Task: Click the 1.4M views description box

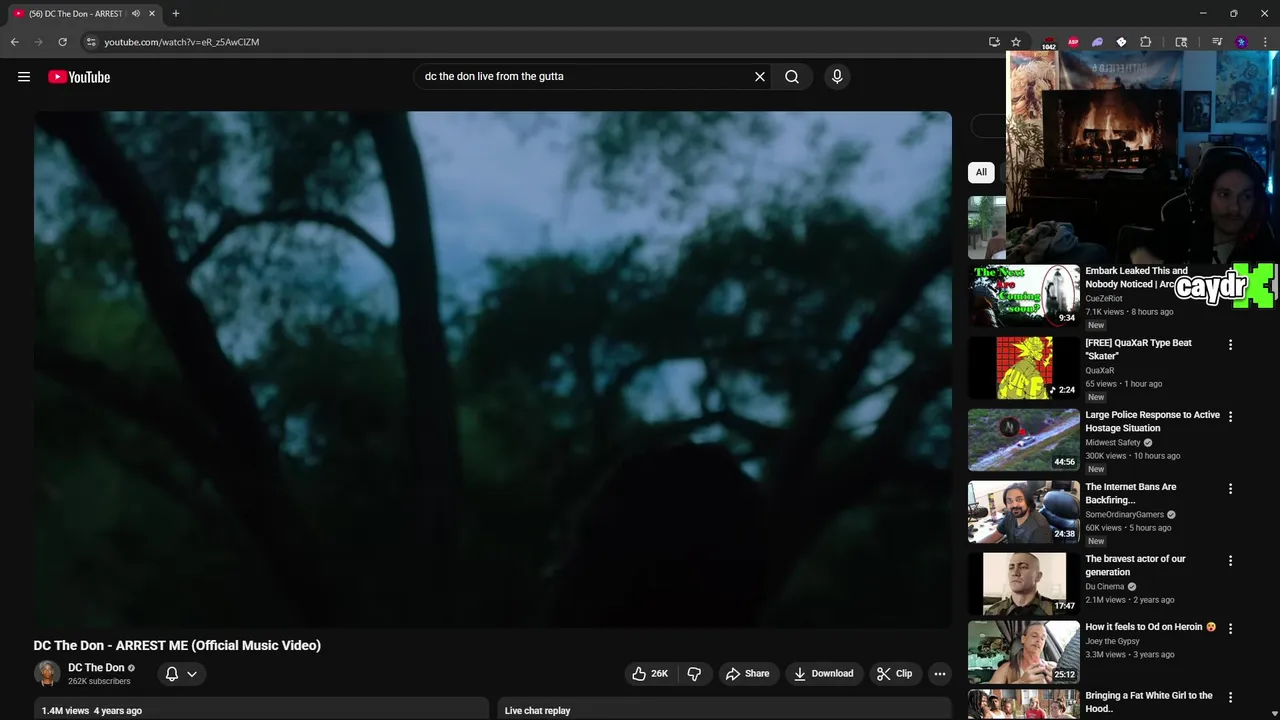Action: click(x=261, y=709)
